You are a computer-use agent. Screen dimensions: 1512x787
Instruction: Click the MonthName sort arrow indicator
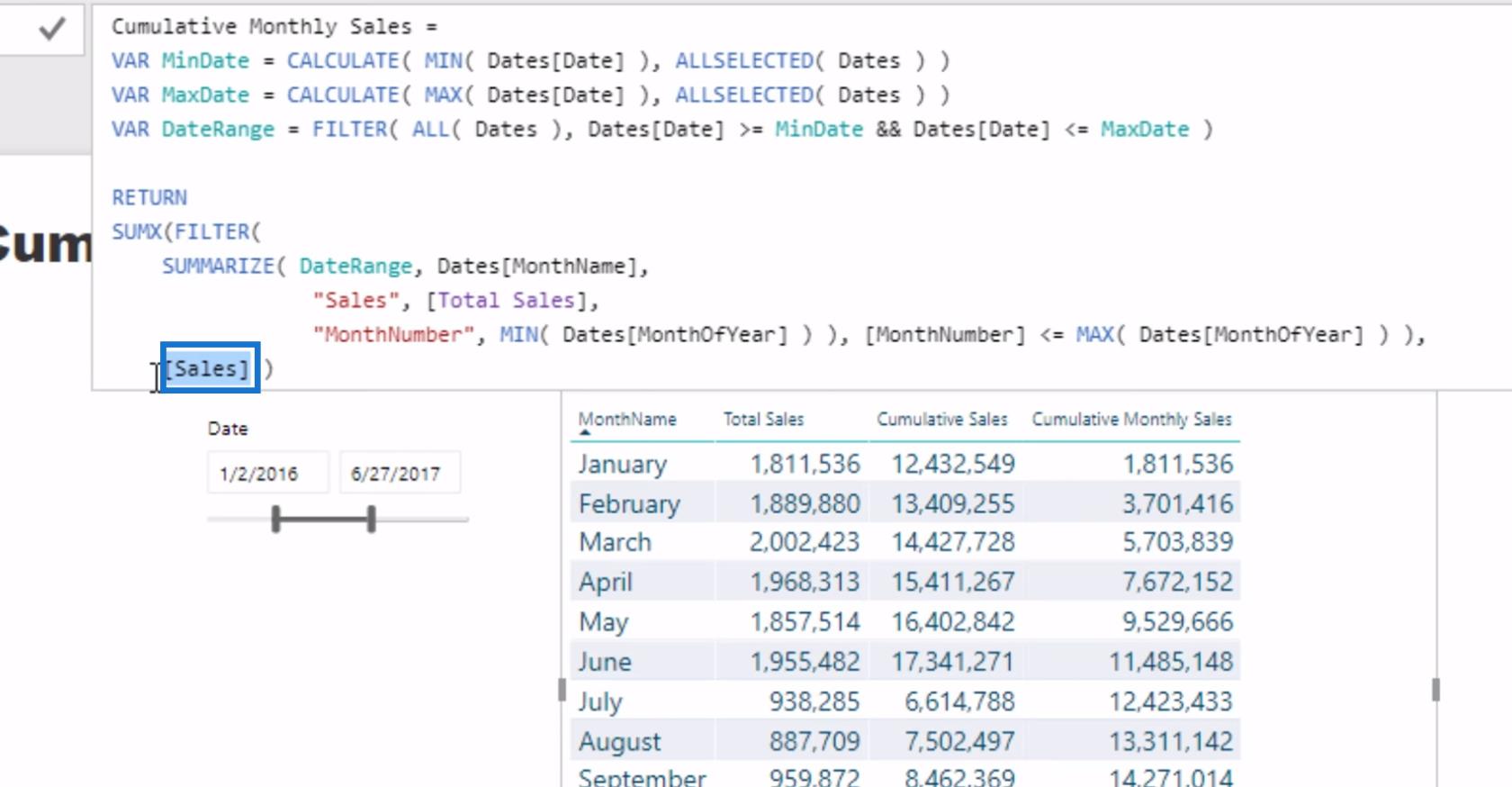click(585, 433)
